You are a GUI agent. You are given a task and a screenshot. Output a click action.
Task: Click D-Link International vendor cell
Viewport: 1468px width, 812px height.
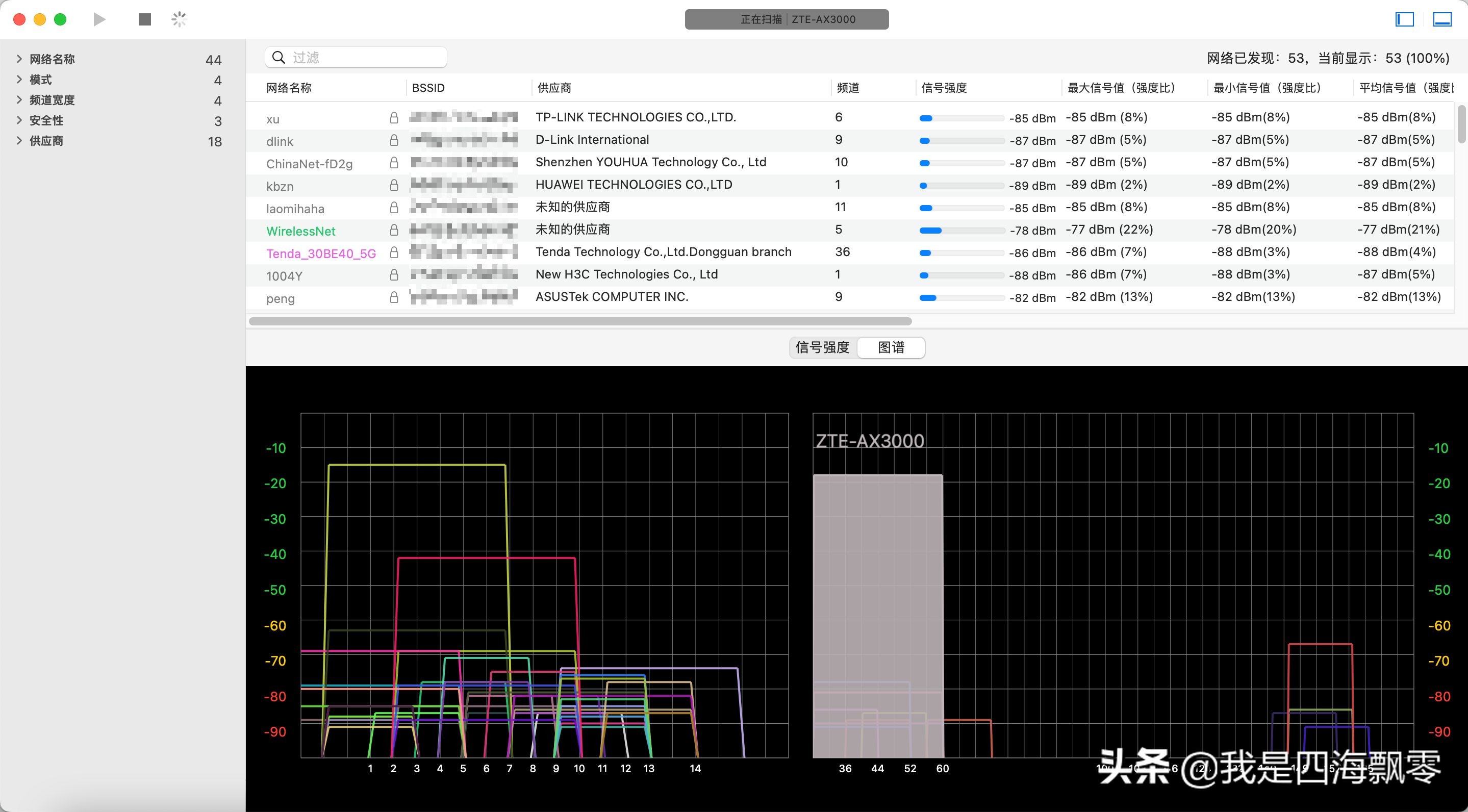[x=592, y=140]
